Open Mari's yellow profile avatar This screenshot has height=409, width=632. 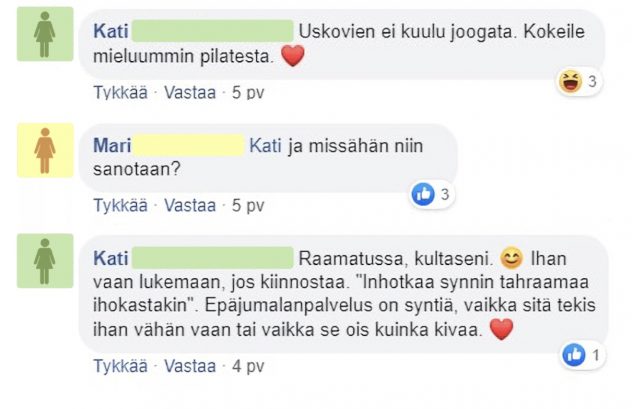(45, 150)
